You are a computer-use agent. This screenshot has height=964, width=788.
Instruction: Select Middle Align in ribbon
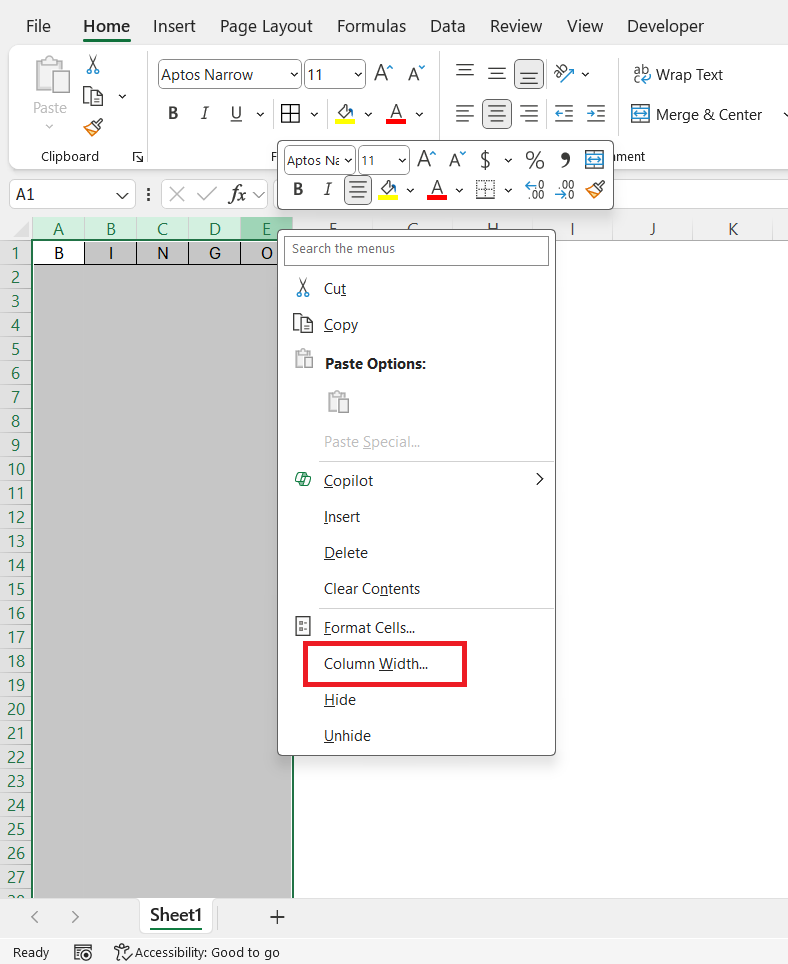[497, 74]
